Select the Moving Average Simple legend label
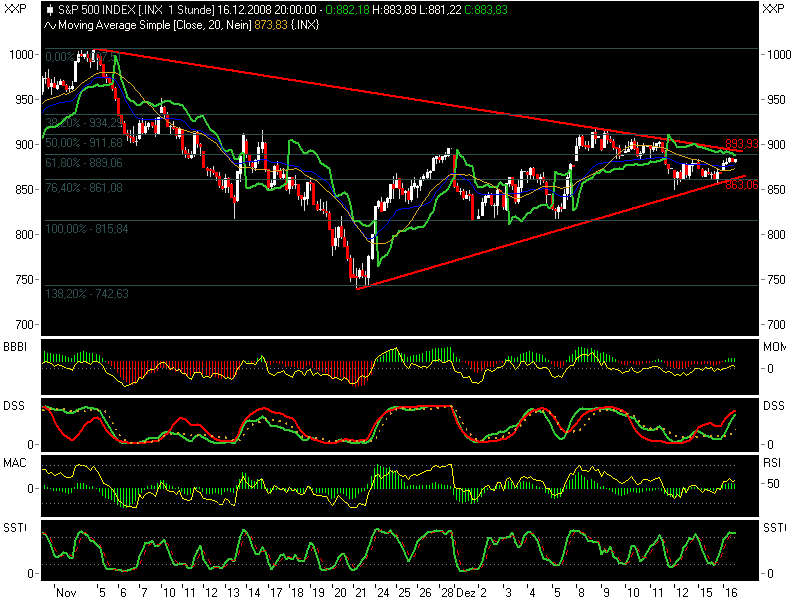 pos(114,25)
